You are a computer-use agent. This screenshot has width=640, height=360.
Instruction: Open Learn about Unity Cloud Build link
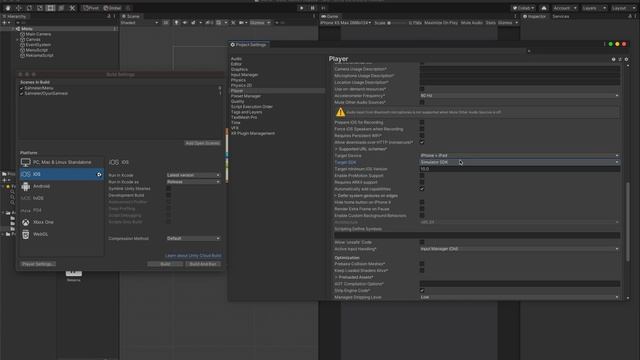click(193, 256)
